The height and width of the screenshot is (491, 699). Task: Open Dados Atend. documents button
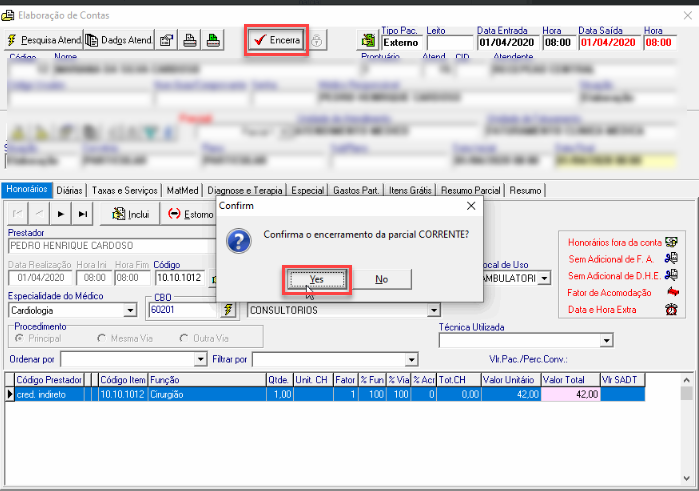(119, 40)
